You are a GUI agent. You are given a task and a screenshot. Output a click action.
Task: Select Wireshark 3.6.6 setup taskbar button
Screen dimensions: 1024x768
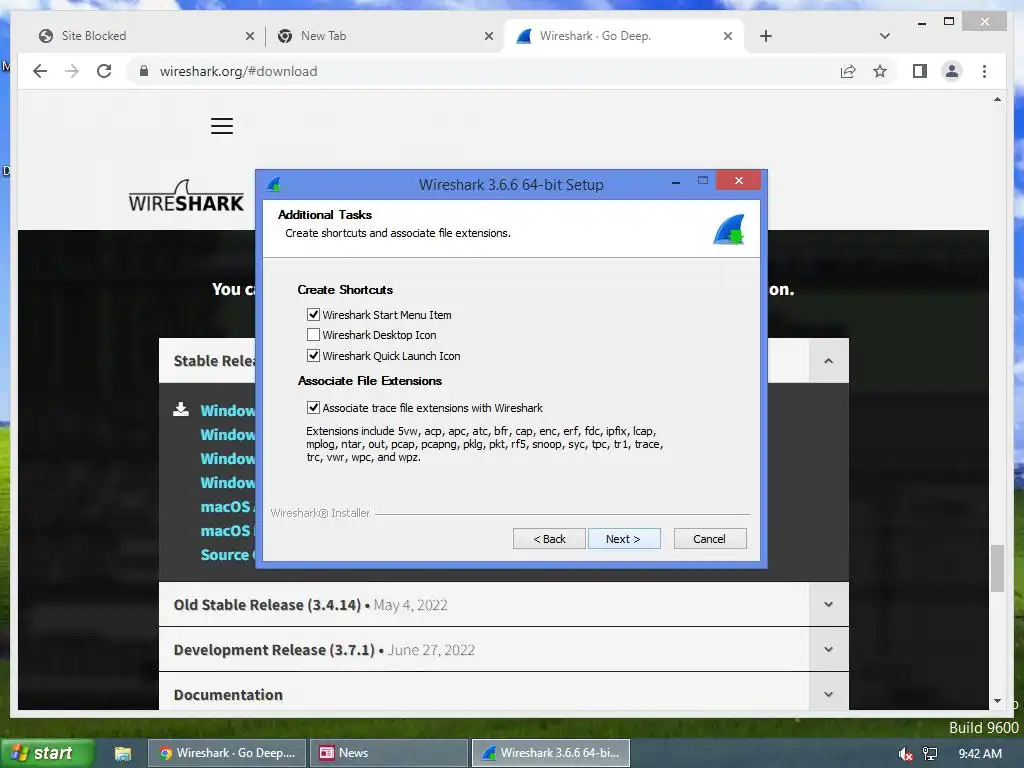point(551,753)
